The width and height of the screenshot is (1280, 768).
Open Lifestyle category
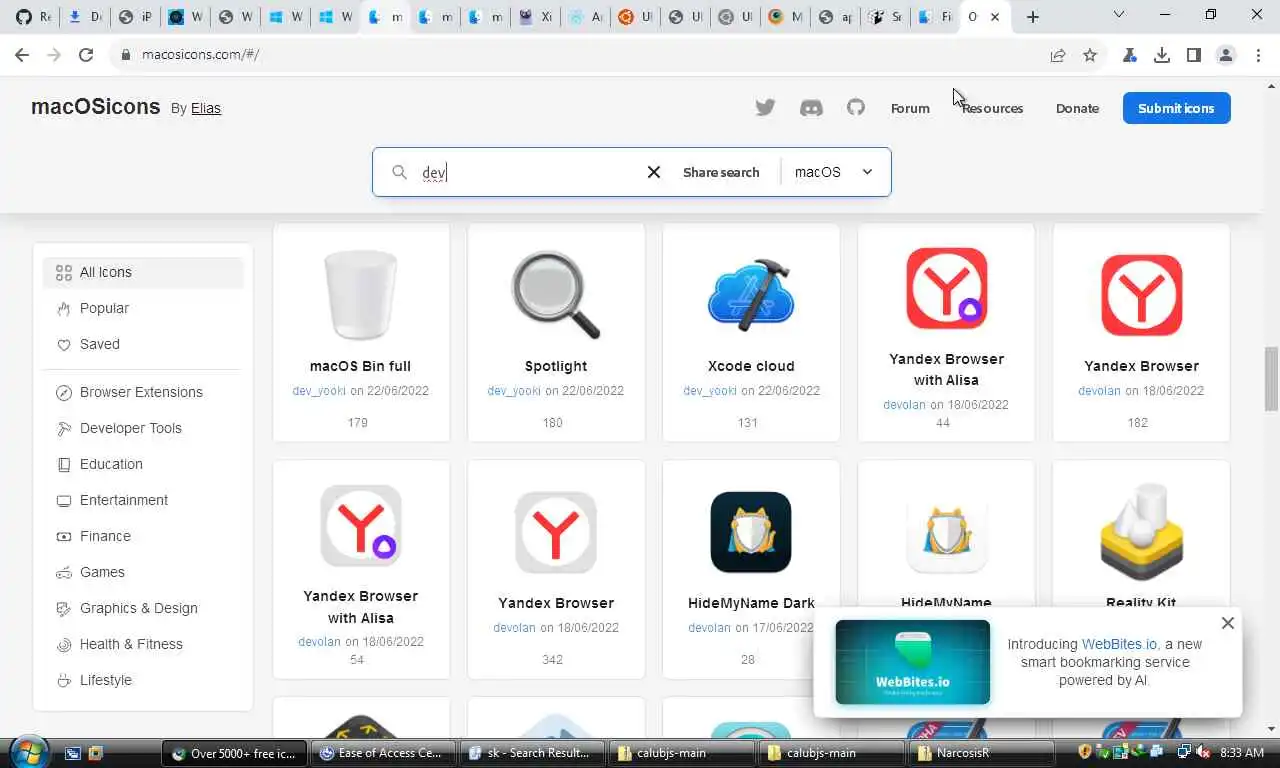pyautogui.click(x=143, y=680)
